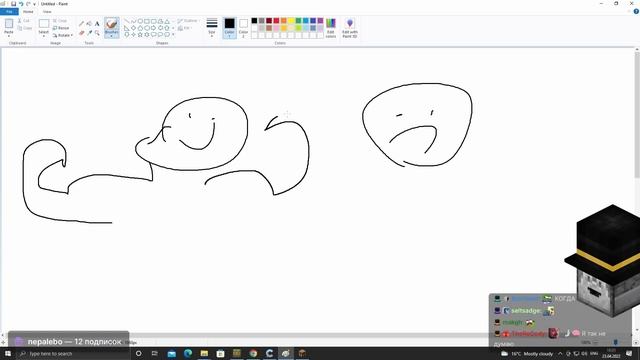Viewport: 640px width, 360px height.
Task: Open the Mail app from taskbar
Action: point(171,353)
